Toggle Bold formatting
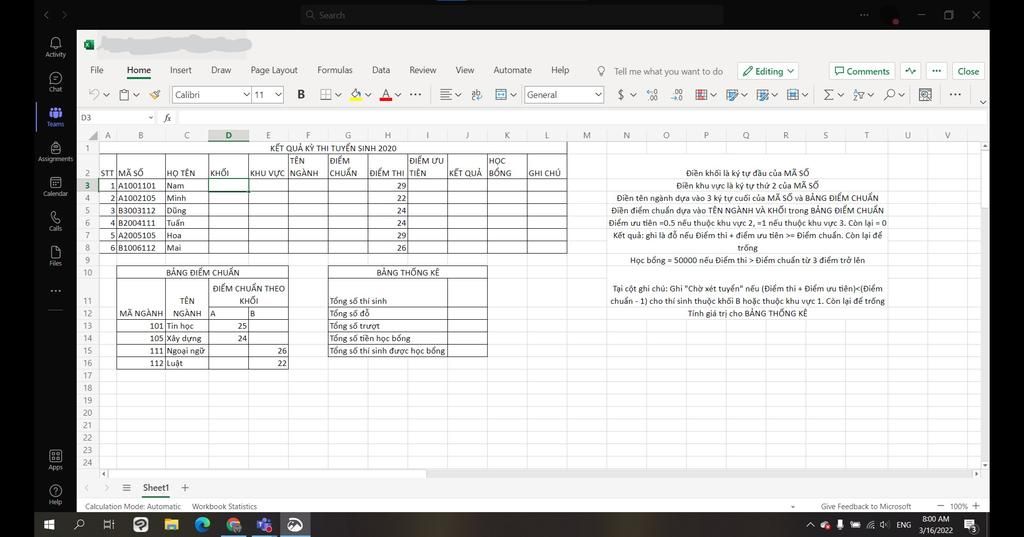Viewport: 1024px width, 537px height. [301, 95]
